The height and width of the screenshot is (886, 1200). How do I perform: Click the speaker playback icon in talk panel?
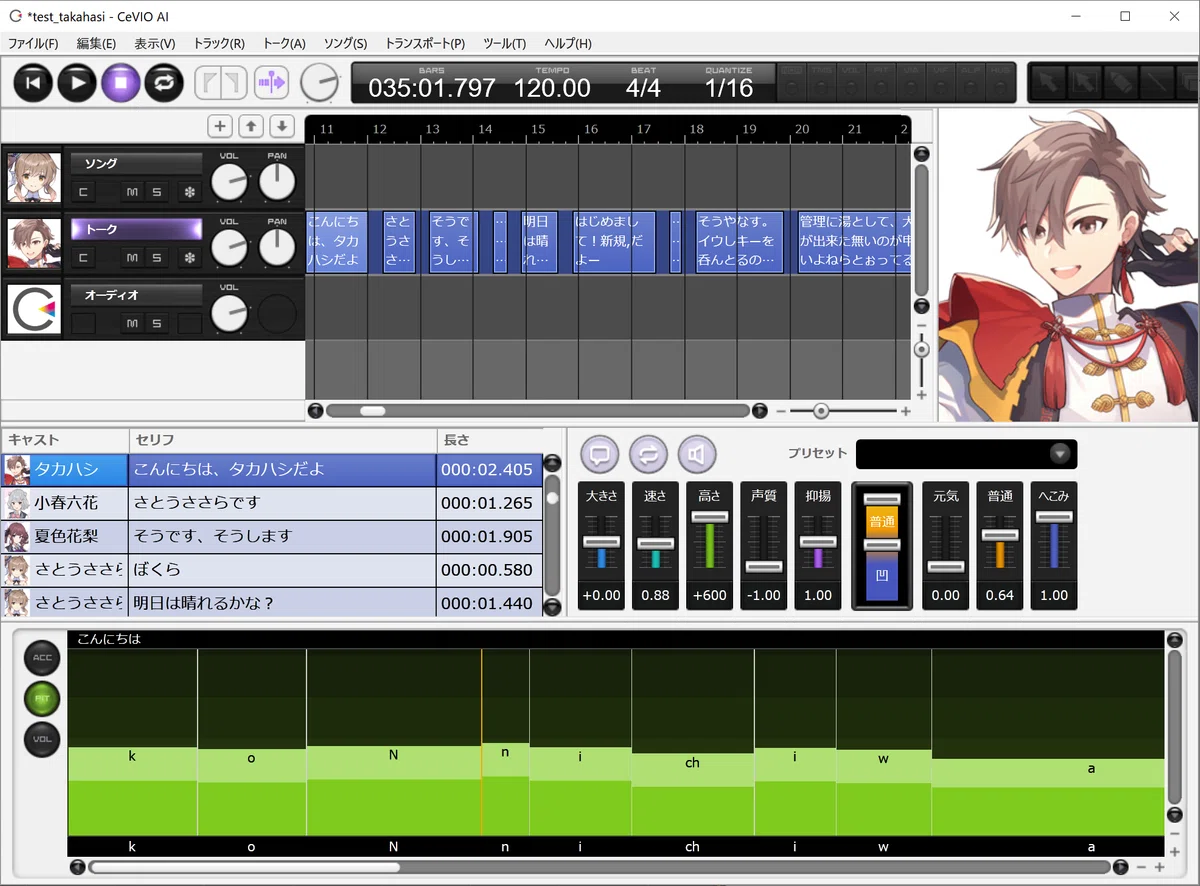coord(697,455)
